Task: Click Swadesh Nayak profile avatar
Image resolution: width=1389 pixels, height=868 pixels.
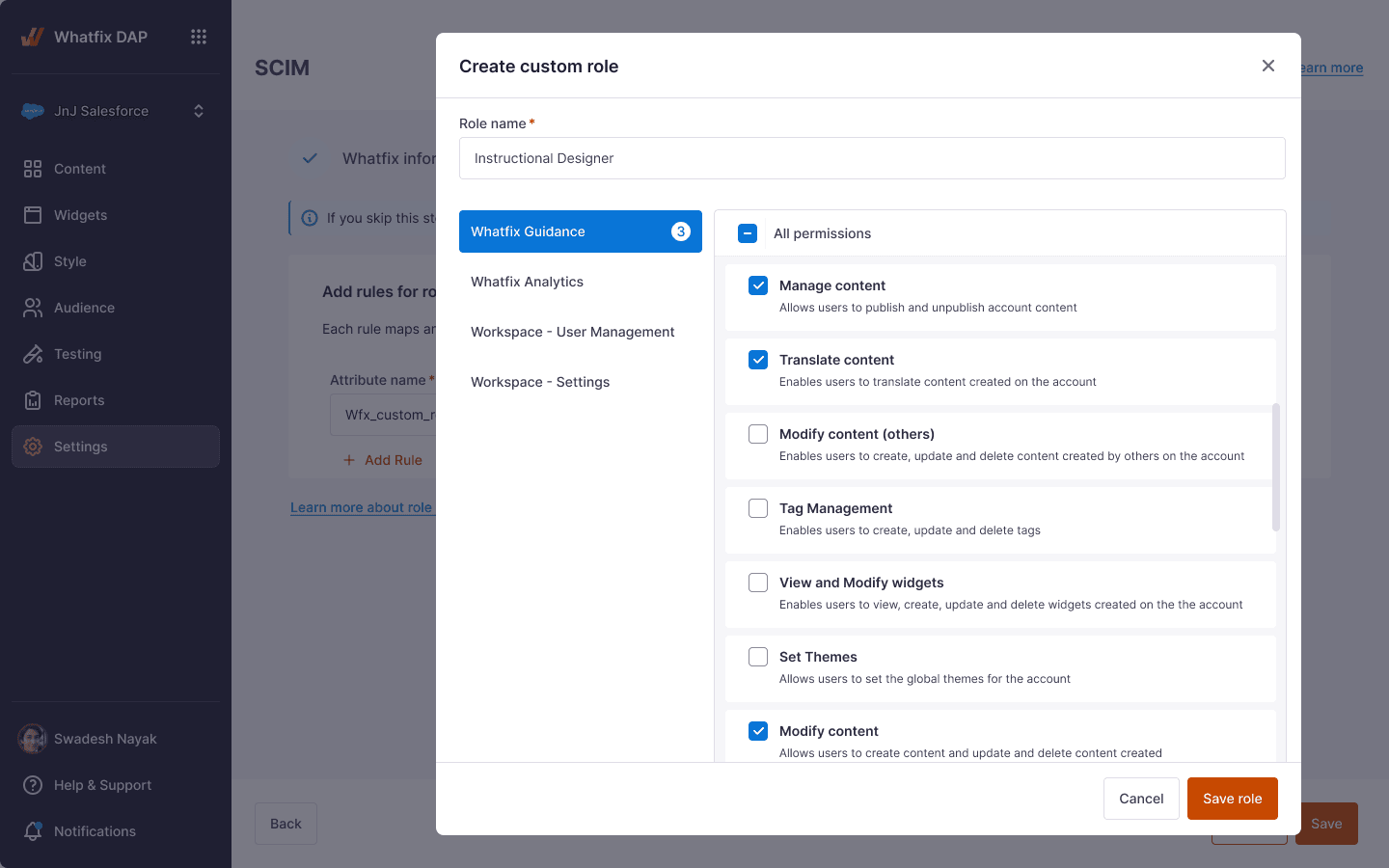Action: point(33,739)
